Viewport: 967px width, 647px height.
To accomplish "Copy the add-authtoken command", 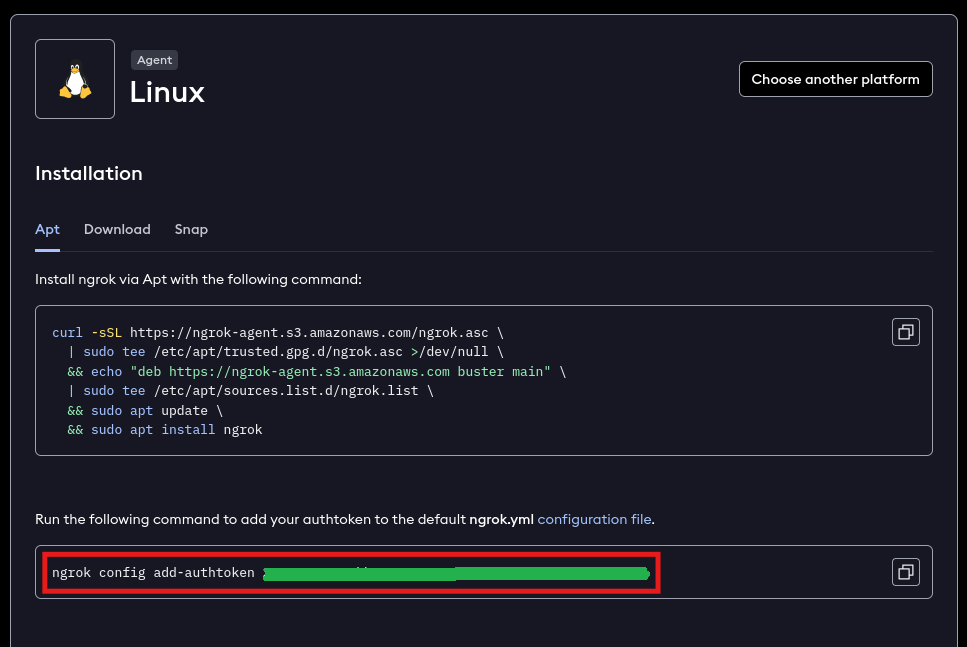I will click(x=905, y=572).
